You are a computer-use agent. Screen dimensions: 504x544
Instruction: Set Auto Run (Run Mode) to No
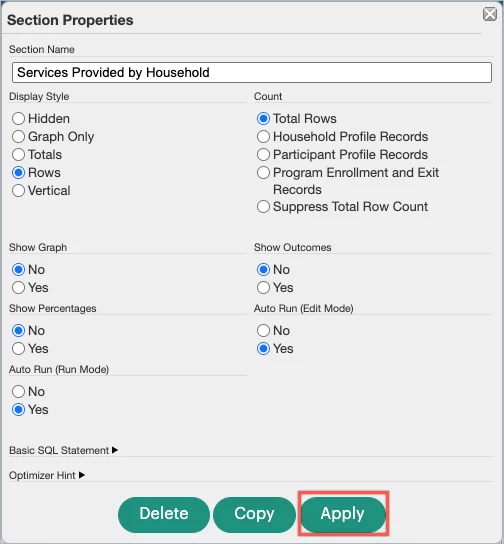click(x=18, y=392)
